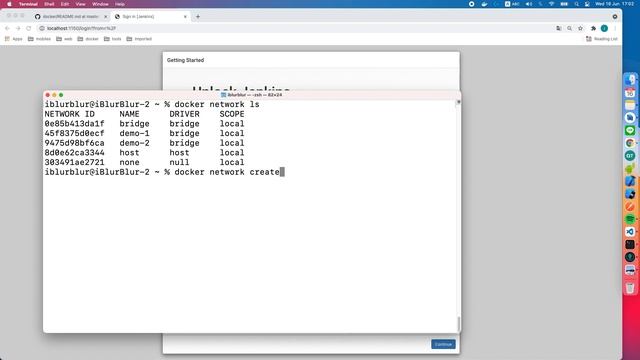Open the docker bookmark folder
This screenshot has width=640, height=360.
pos(88,39)
